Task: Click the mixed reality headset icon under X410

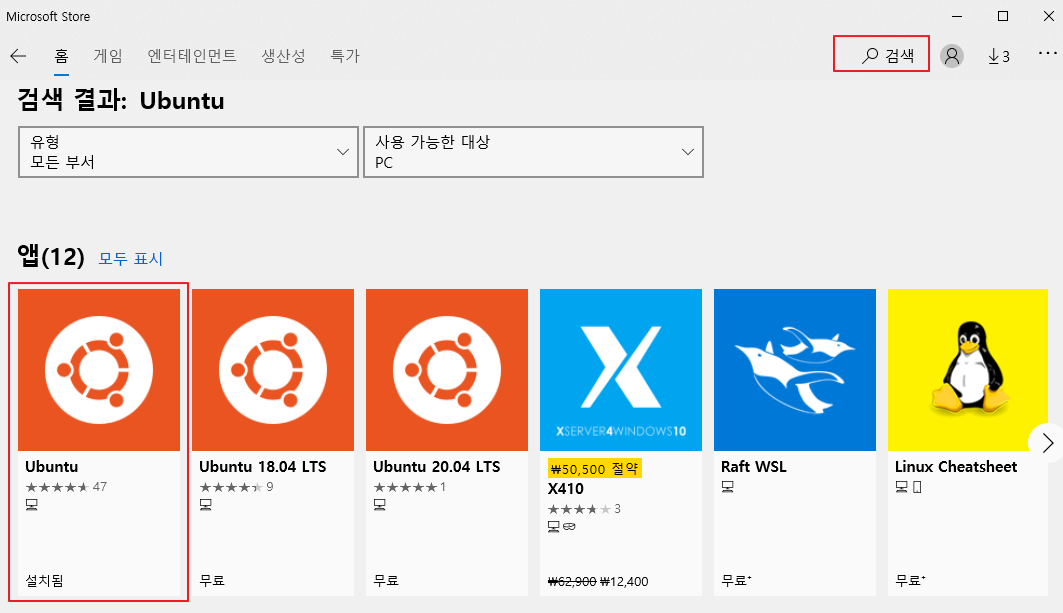Action: coord(569,526)
